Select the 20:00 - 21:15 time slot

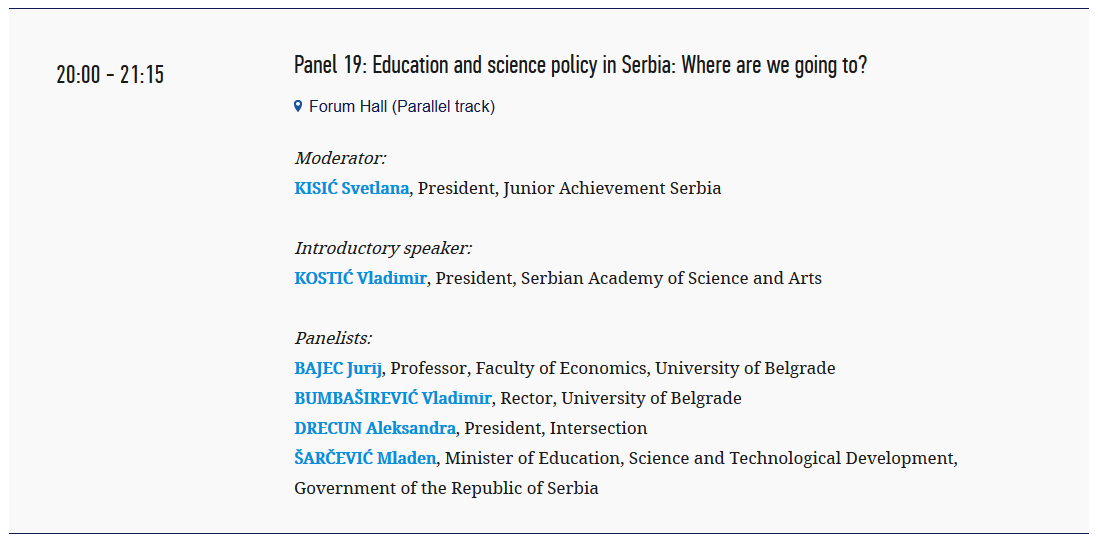point(110,74)
